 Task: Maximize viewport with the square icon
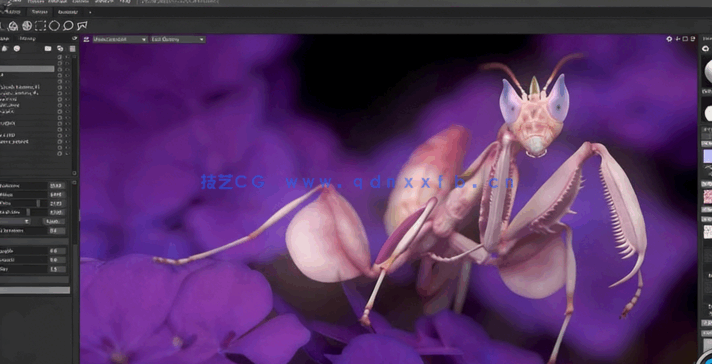tap(685, 39)
